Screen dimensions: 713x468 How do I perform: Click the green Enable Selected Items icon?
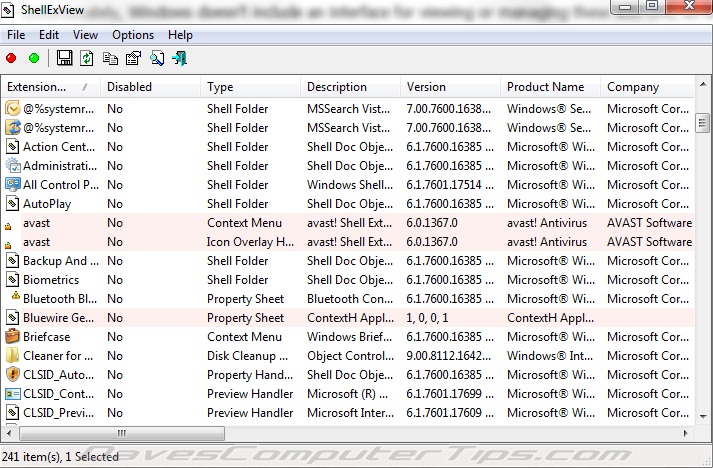pyautogui.click(x=34, y=58)
